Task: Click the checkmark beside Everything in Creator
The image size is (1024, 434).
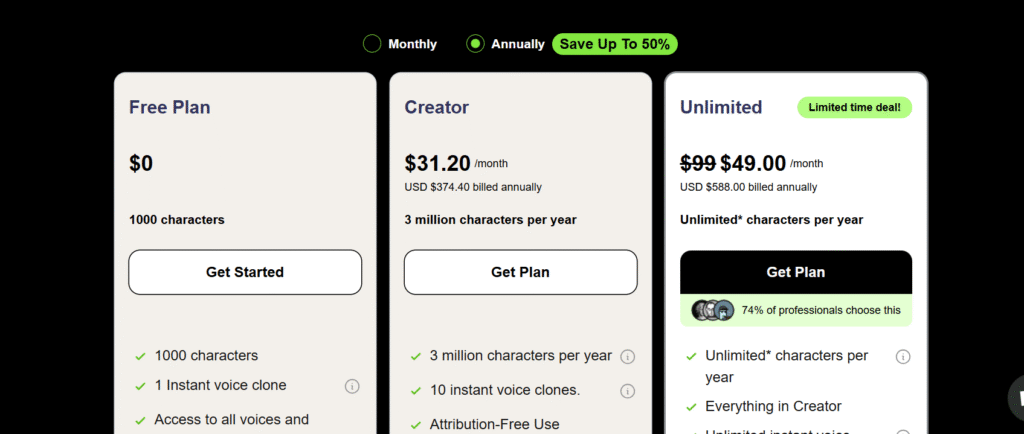Action: pyautogui.click(x=691, y=407)
